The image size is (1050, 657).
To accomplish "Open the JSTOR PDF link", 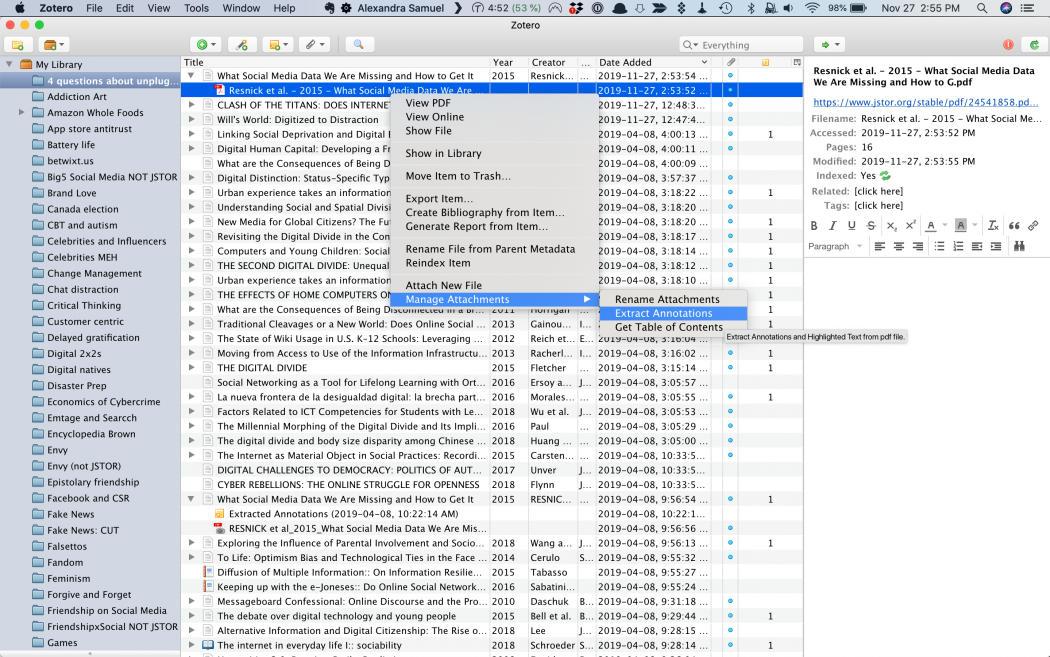I will (x=925, y=102).
